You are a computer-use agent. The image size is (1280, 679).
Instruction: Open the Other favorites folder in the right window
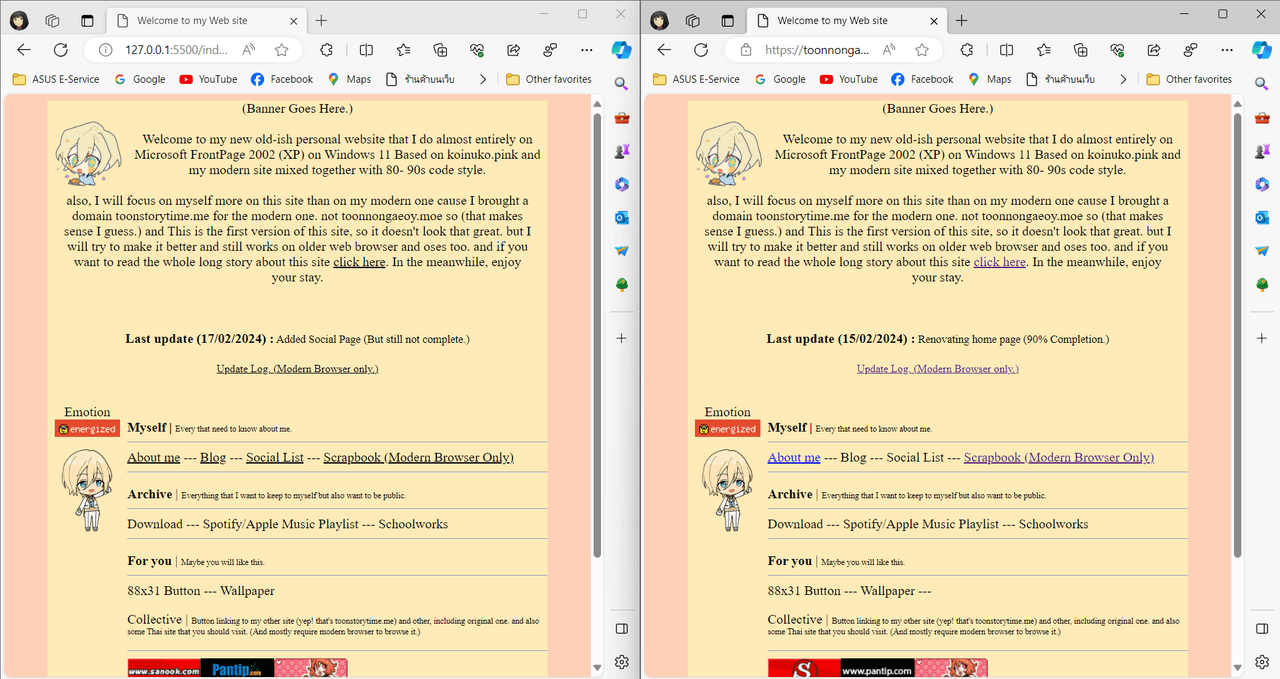click(x=1189, y=79)
